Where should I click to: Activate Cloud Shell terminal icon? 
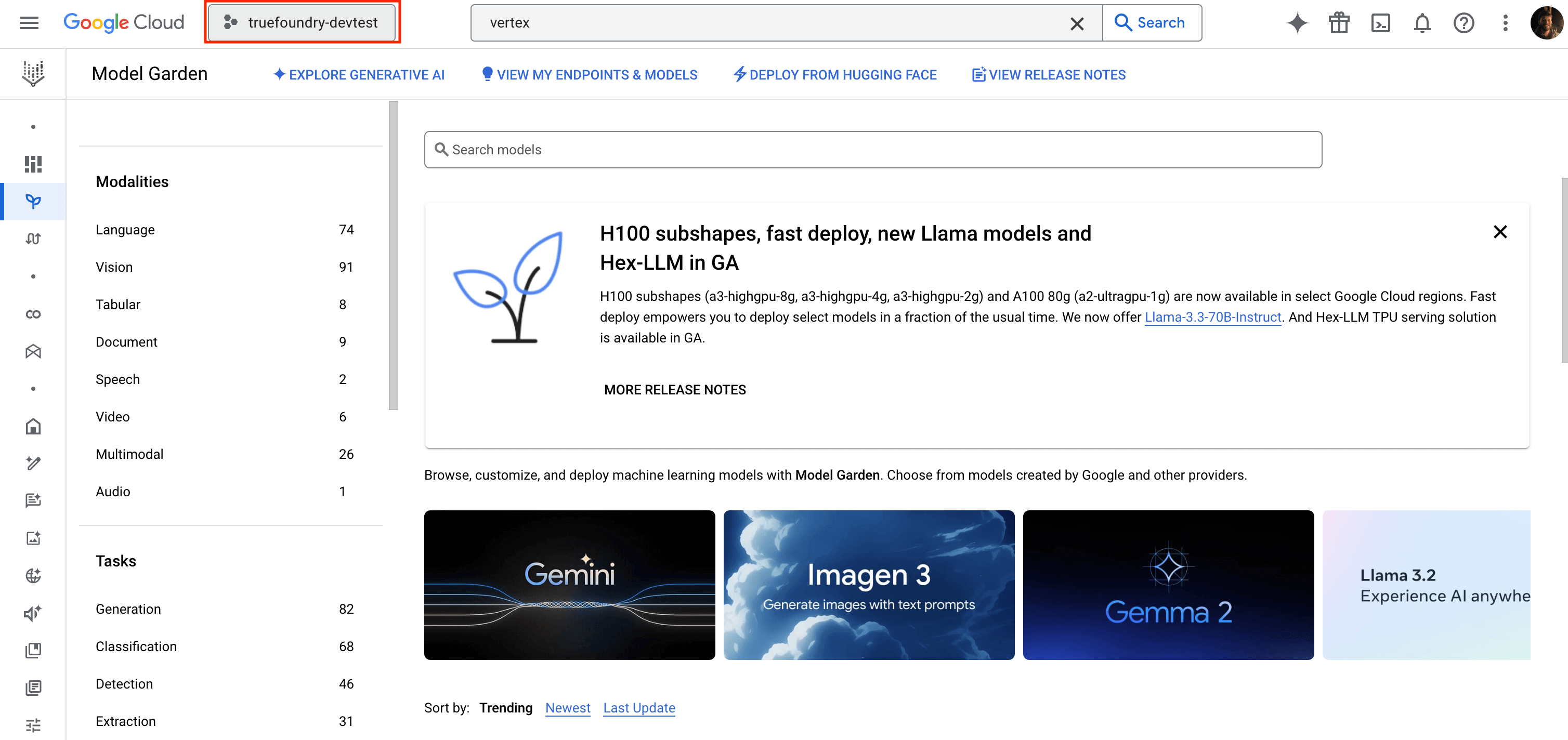tap(1380, 23)
